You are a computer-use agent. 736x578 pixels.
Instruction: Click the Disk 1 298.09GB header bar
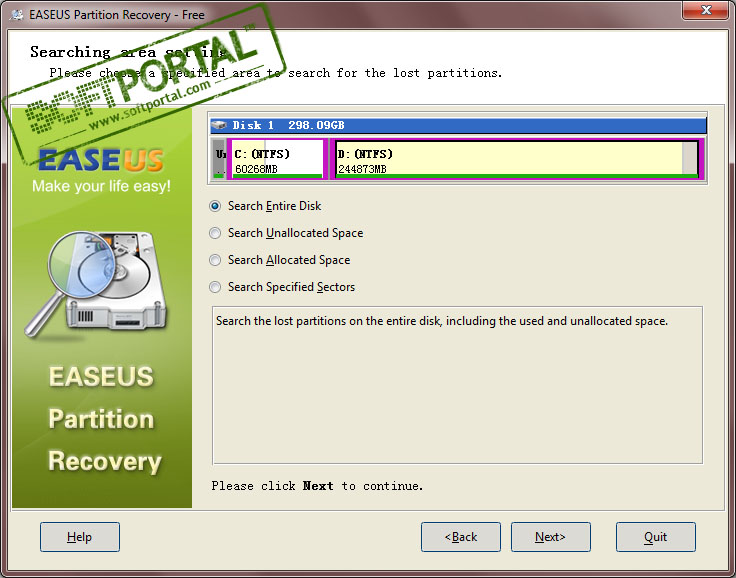pyautogui.click(x=459, y=125)
